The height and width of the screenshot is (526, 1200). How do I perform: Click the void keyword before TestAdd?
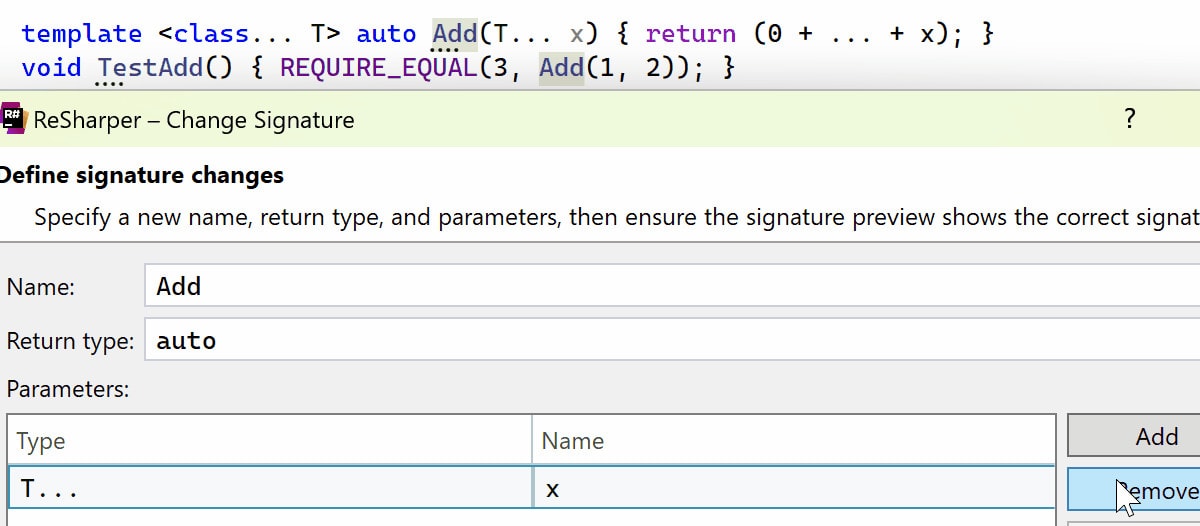tap(51, 68)
